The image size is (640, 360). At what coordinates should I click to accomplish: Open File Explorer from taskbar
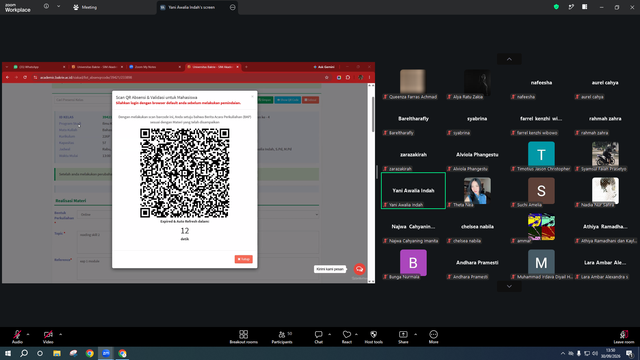[x=57, y=353]
